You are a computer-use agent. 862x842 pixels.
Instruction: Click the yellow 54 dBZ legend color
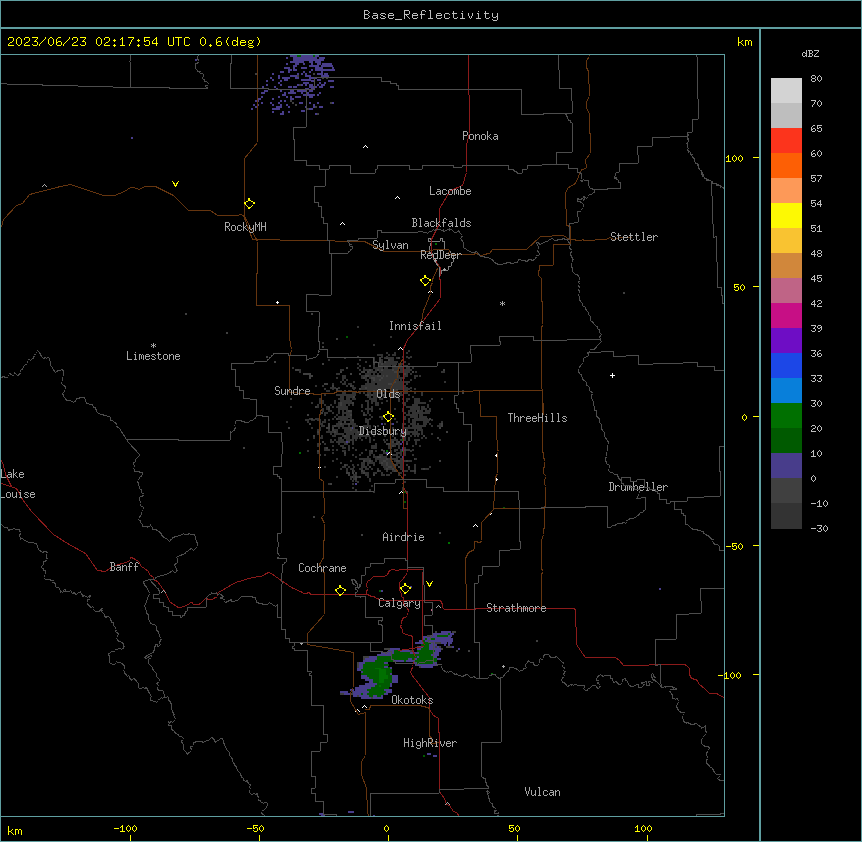coord(786,215)
